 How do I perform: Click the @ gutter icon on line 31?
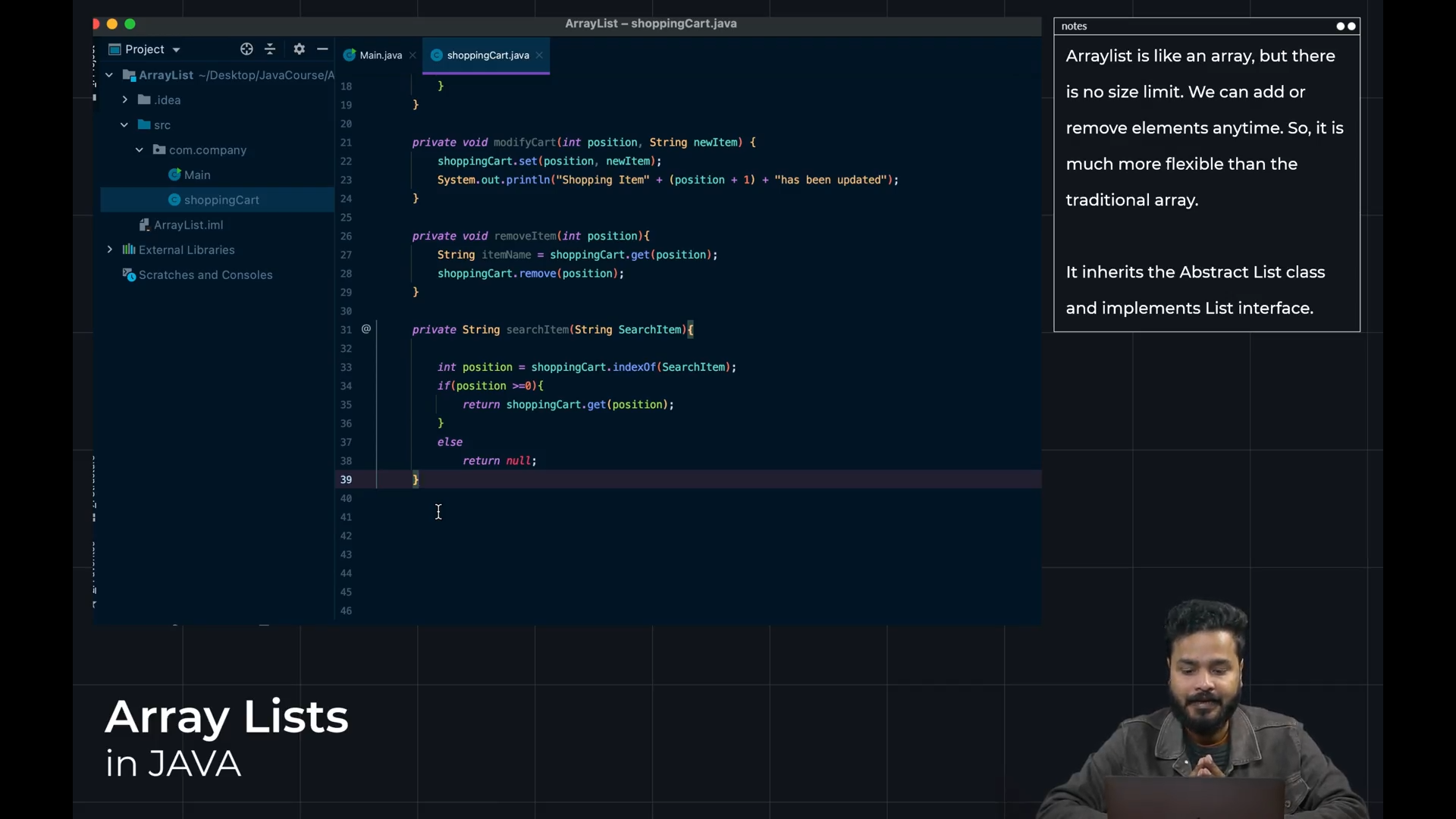[x=366, y=329]
